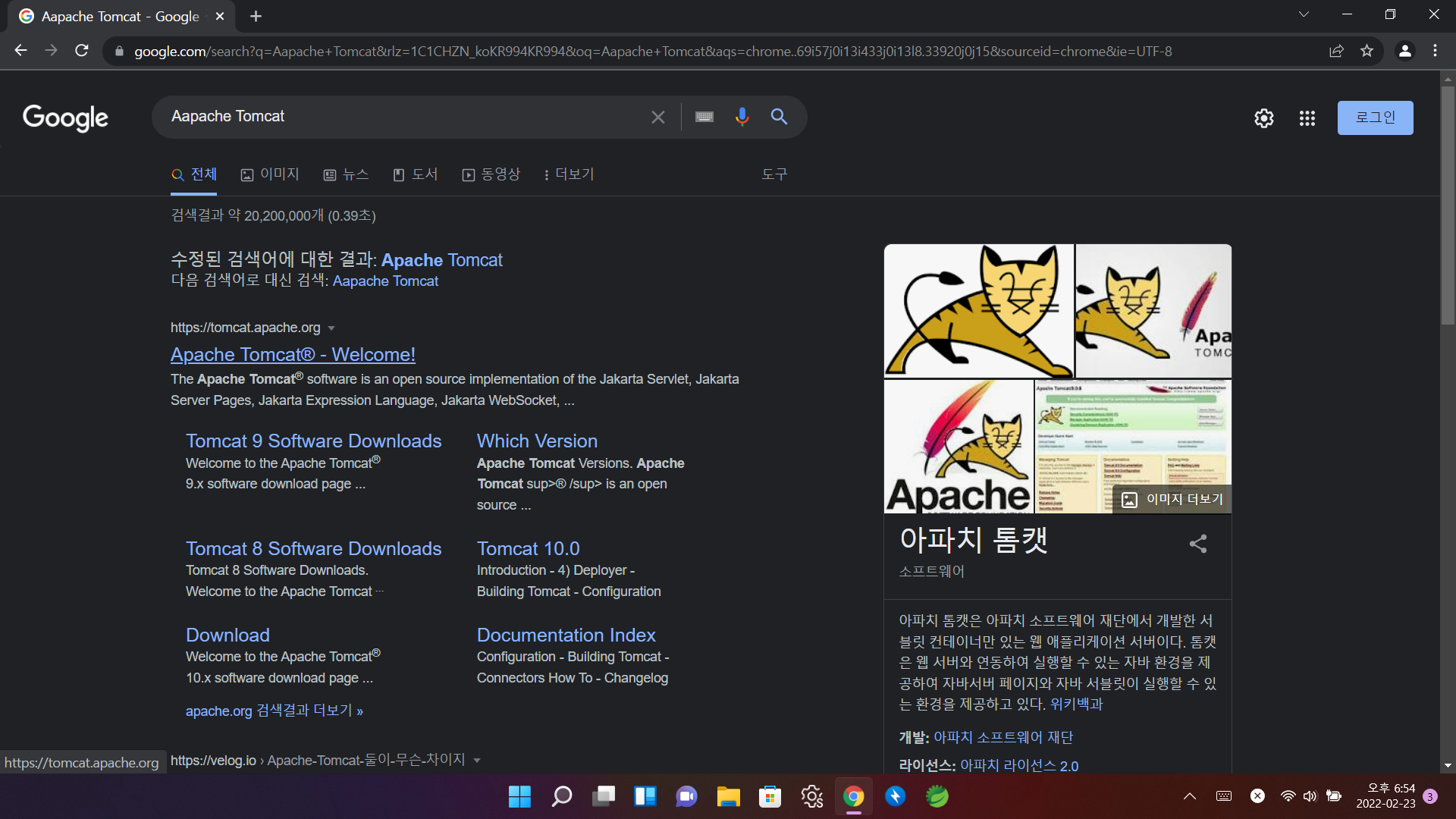Click the voice search microphone icon
The width and height of the screenshot is (1456, 819).
(742, 117)
